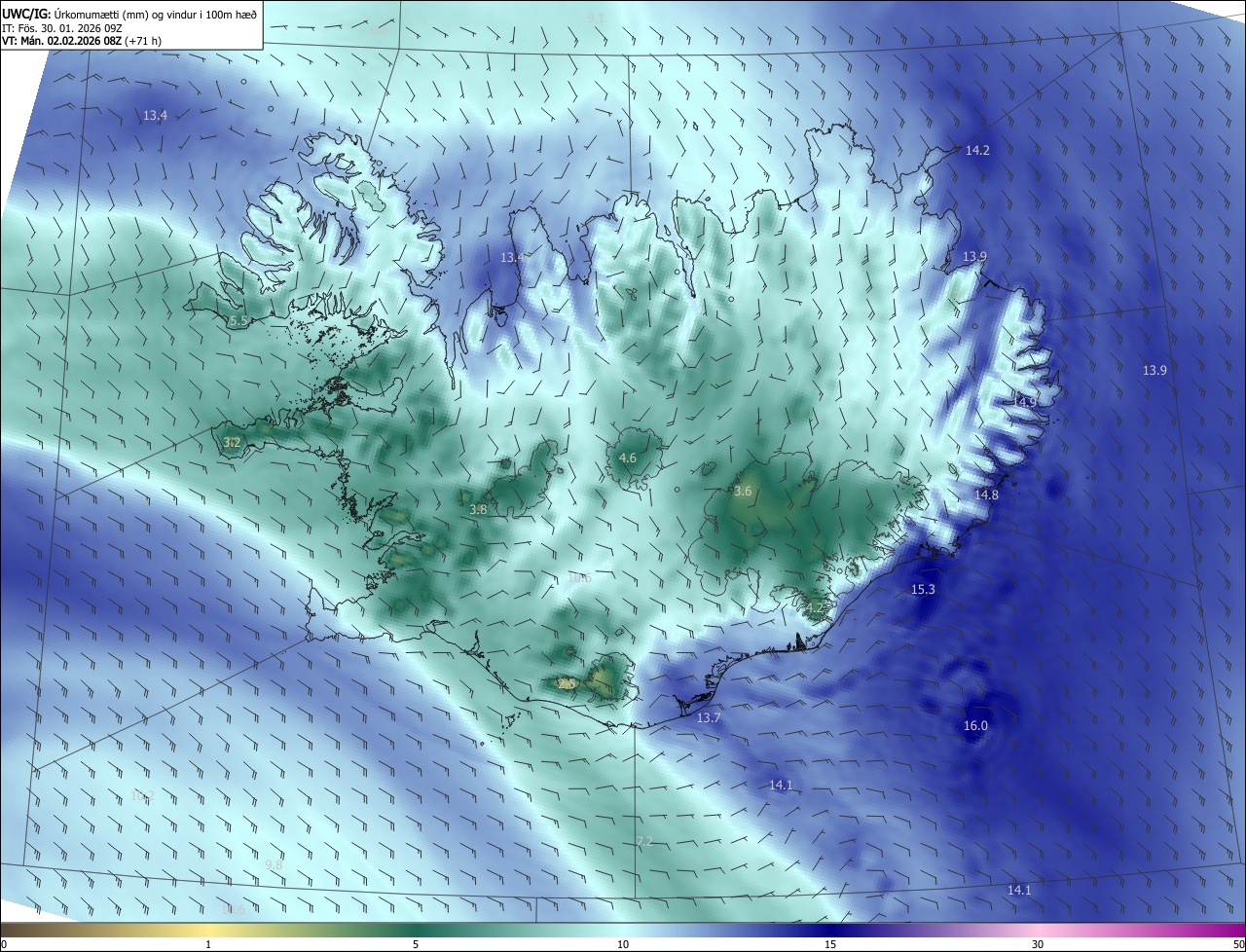Click the 10.2 value over the southwest ocean

[142, 796]
